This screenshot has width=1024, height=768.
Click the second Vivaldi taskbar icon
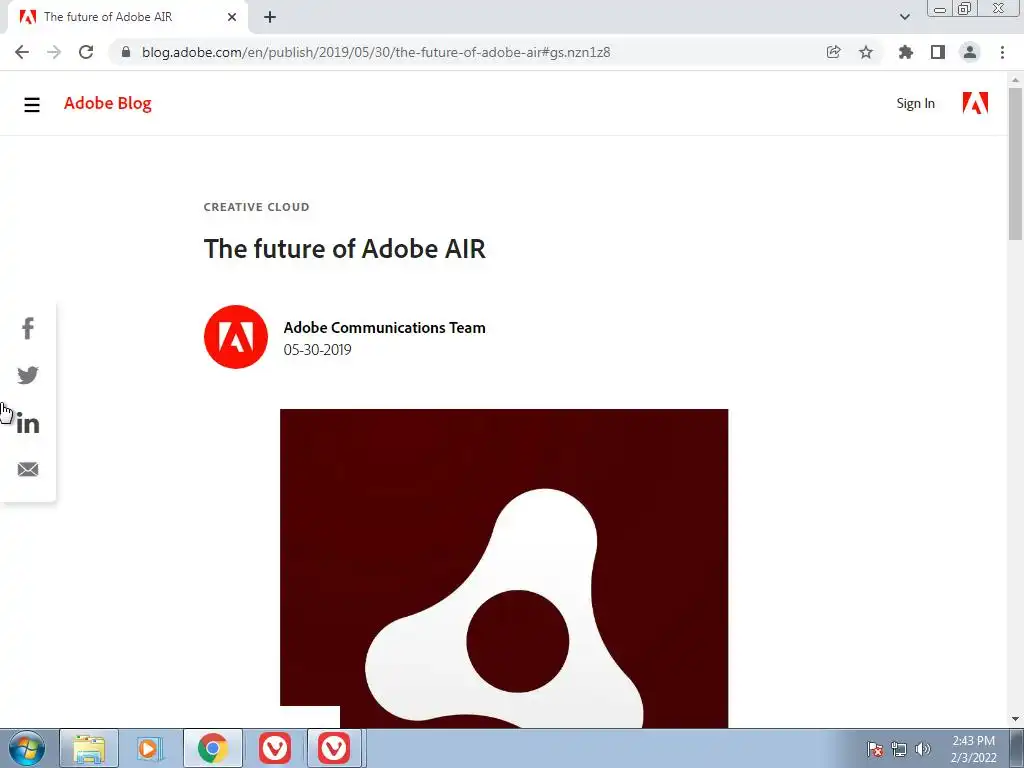(334, 748)
